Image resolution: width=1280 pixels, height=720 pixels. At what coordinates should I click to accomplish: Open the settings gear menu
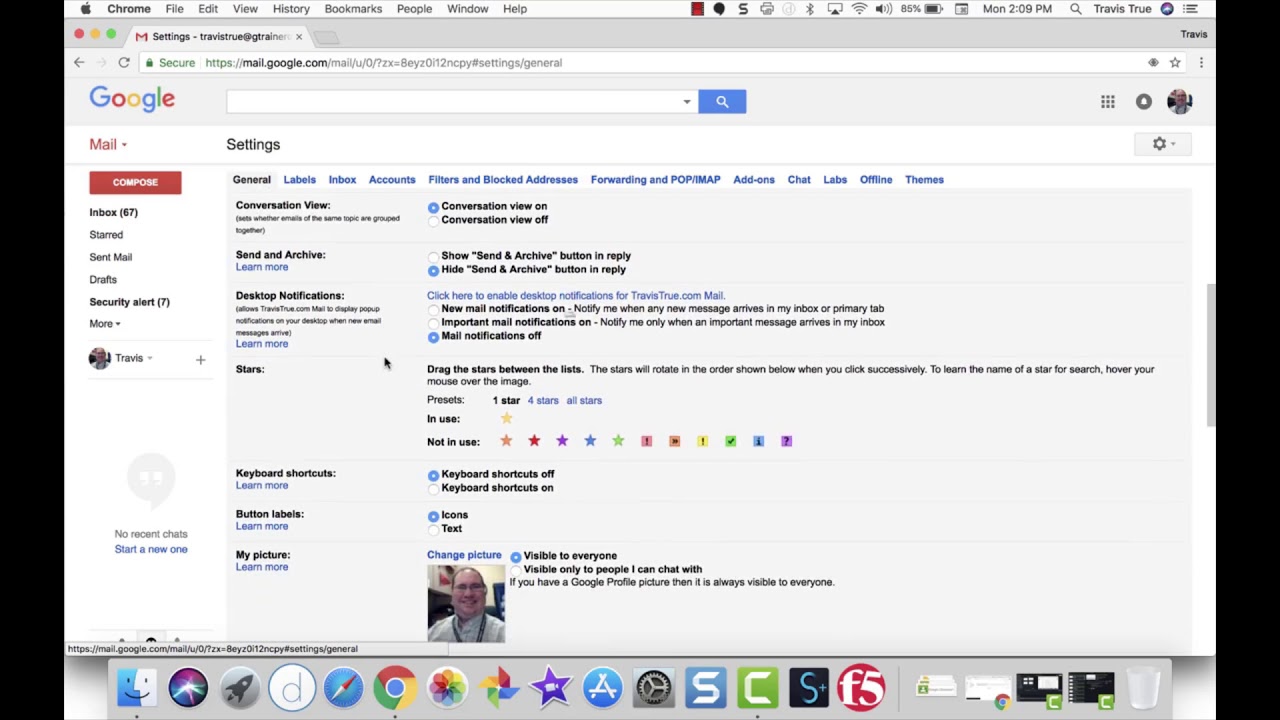point(1160,144)
